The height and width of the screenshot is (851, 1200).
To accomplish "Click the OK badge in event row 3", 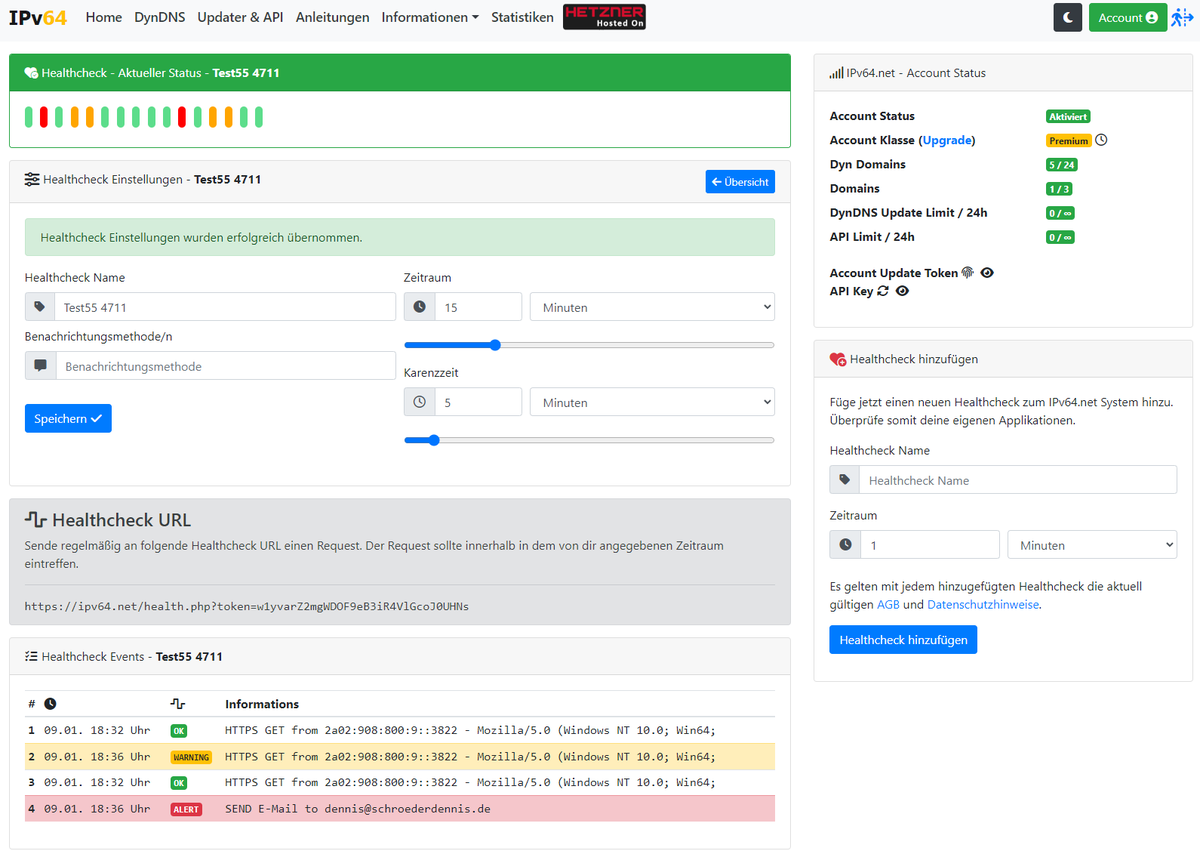I will tap(178, 783).
